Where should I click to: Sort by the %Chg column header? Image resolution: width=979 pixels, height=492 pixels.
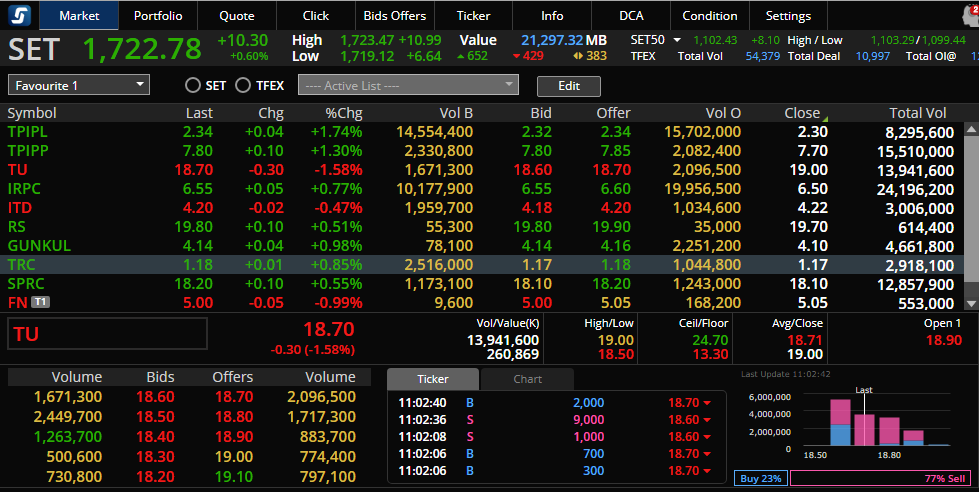(343, 113)
